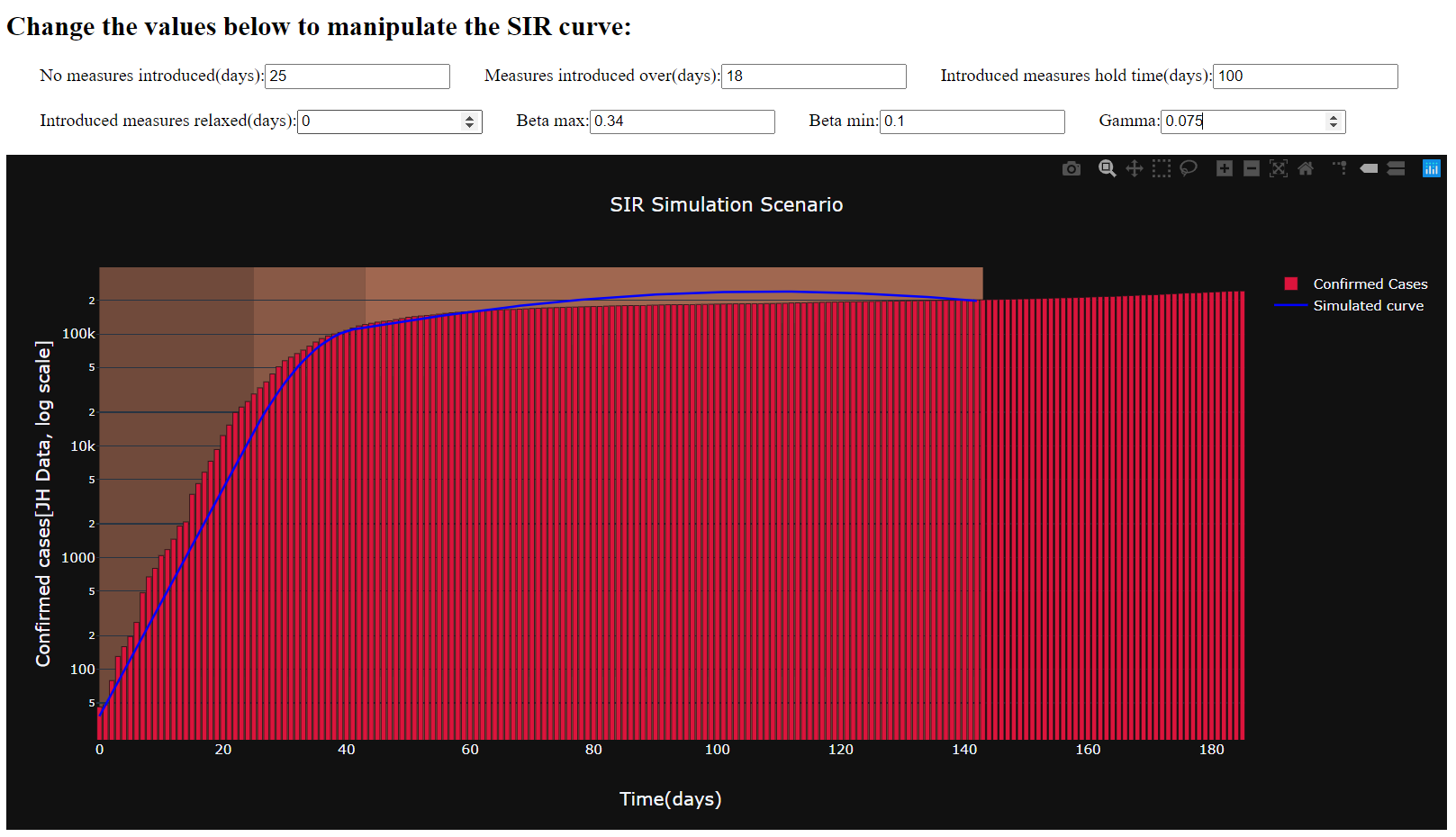Click the Introduced measures relaxed days field
Image resolution: width=1456 pixels, height=837 pixels.
pyautogui.click(x=389, y=121)
